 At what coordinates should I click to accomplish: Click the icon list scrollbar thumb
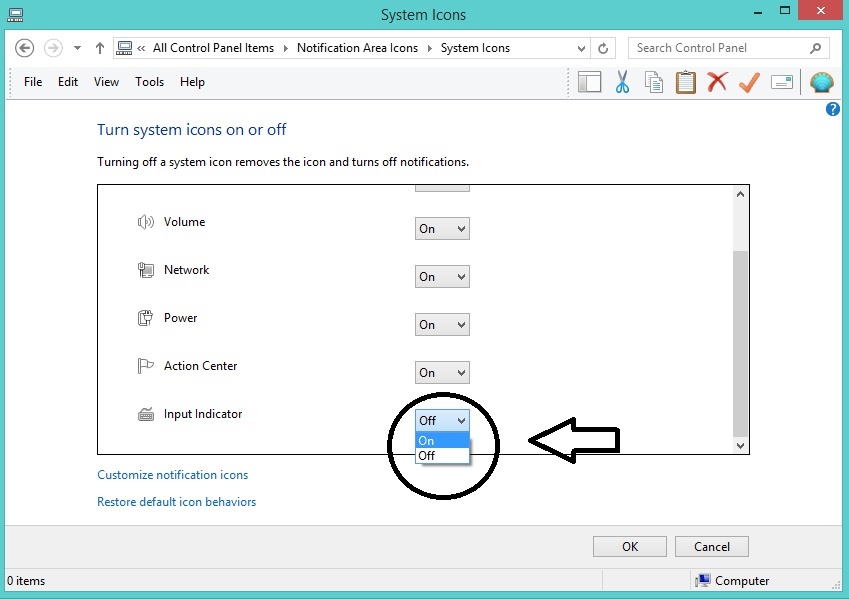tap(740, 343)
